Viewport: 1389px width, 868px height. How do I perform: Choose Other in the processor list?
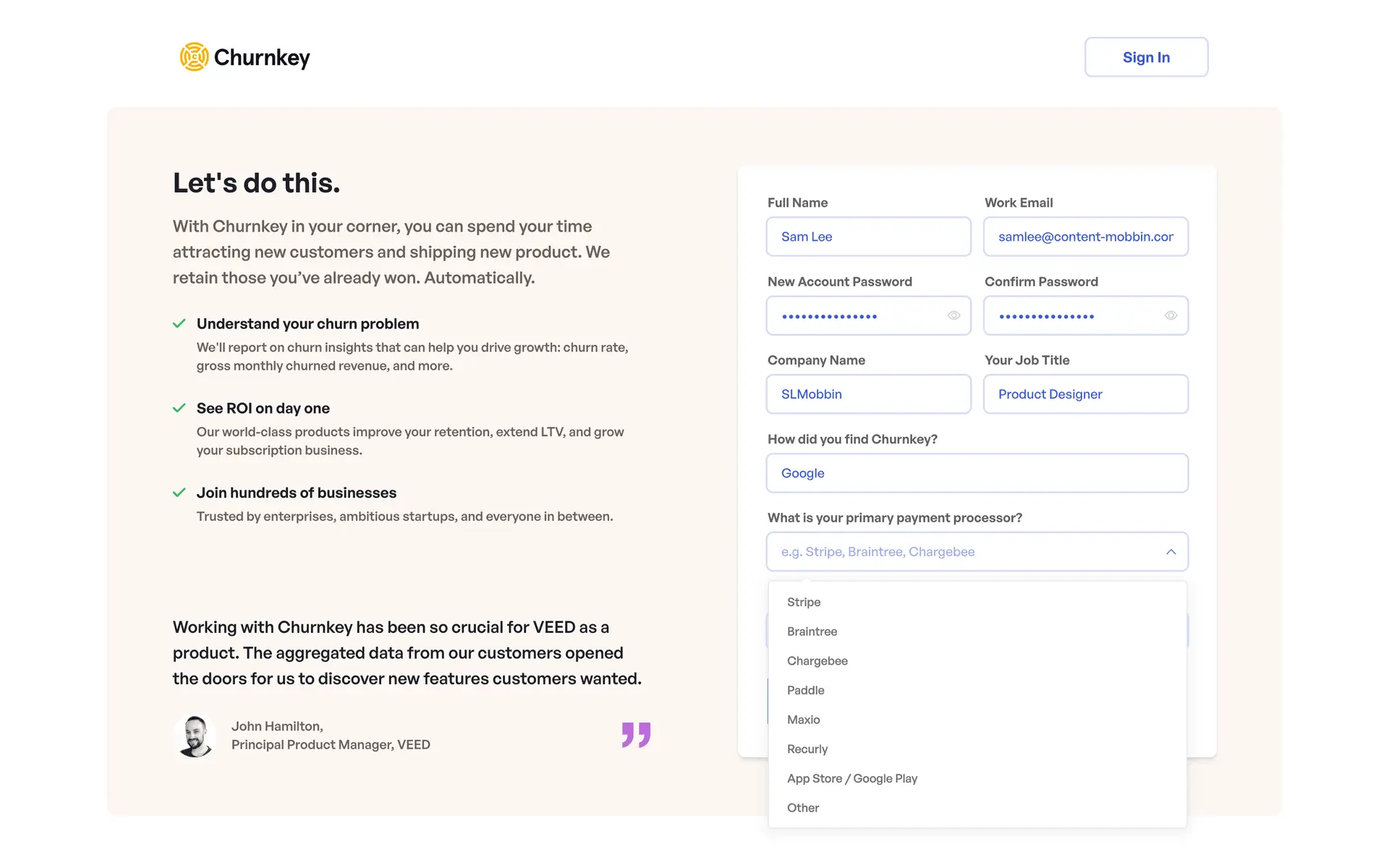click(x=802, y=808)
